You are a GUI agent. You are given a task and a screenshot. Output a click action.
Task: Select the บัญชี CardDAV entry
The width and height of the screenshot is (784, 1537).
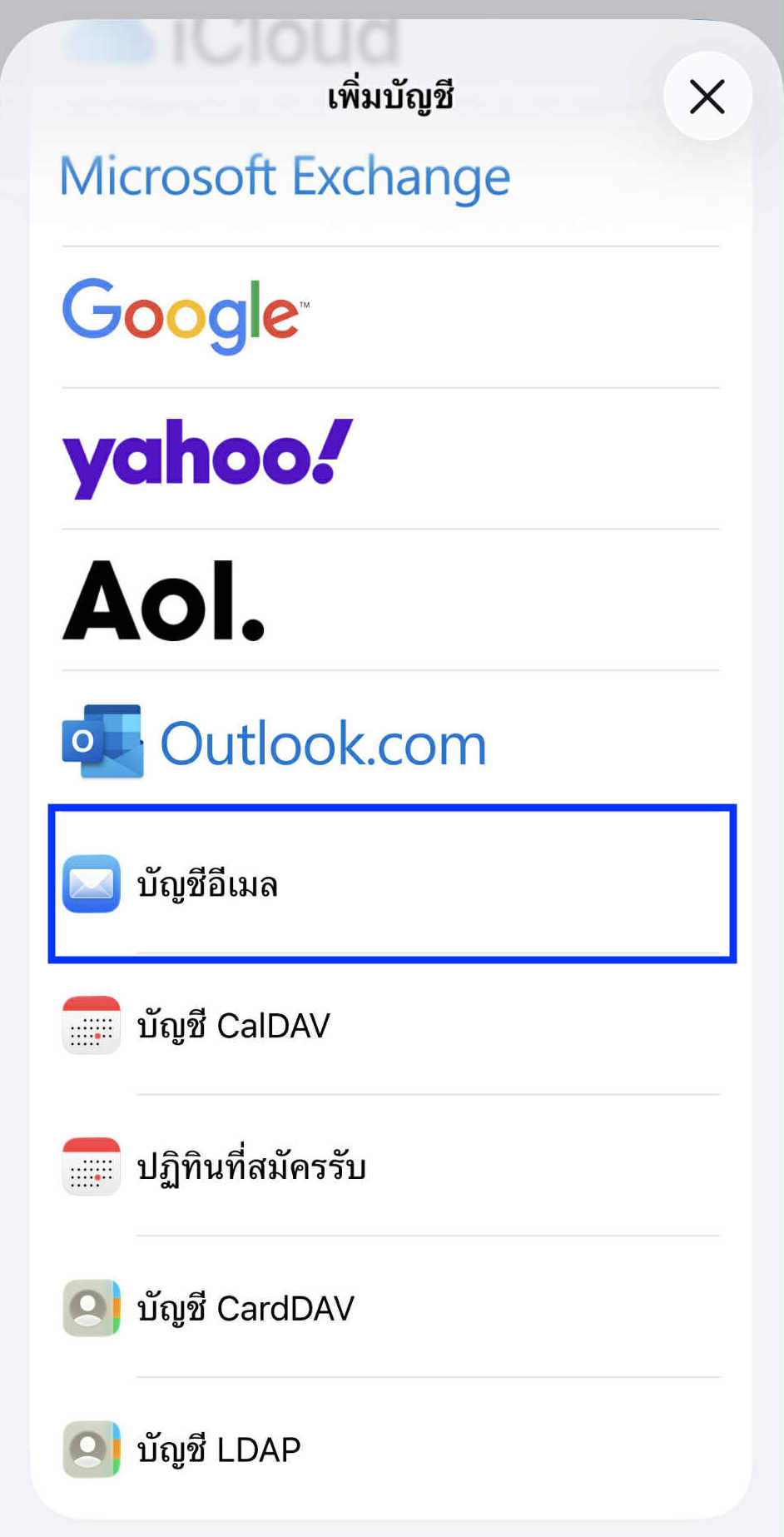pos(391,1308)
